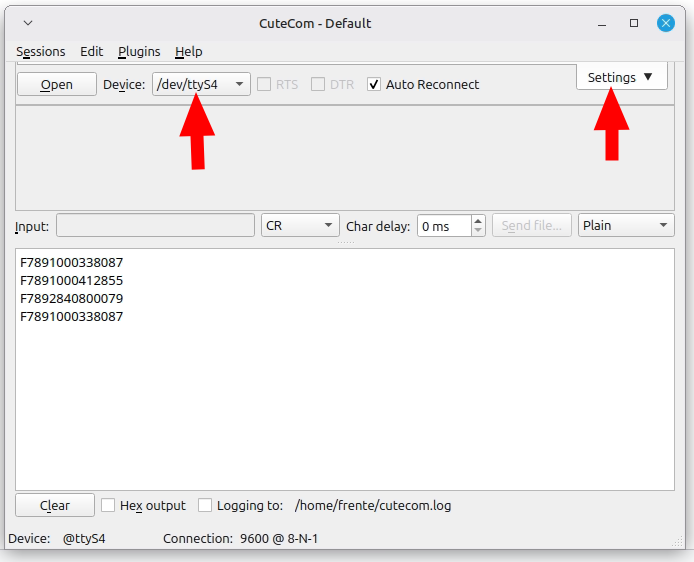
Task: Disable the Auto Reconnect checkbox
Action: point(374,84)
